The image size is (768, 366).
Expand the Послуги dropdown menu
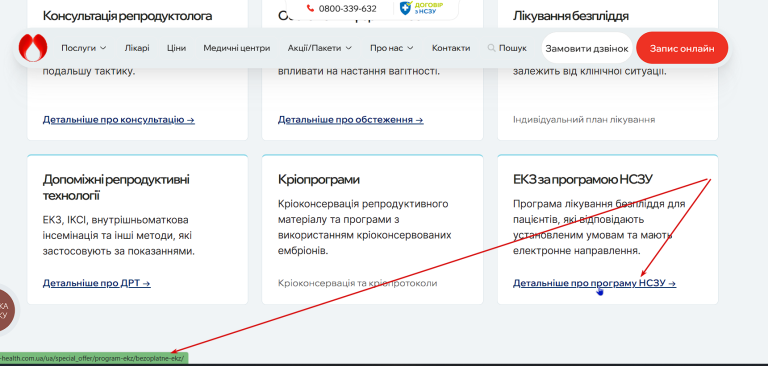point(83,48)
